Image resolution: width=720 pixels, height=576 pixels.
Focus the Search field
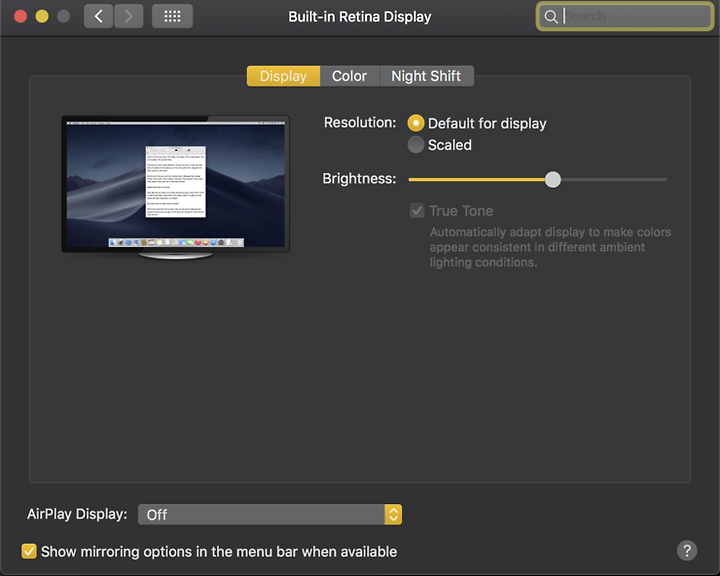click(x=625, y=17)
